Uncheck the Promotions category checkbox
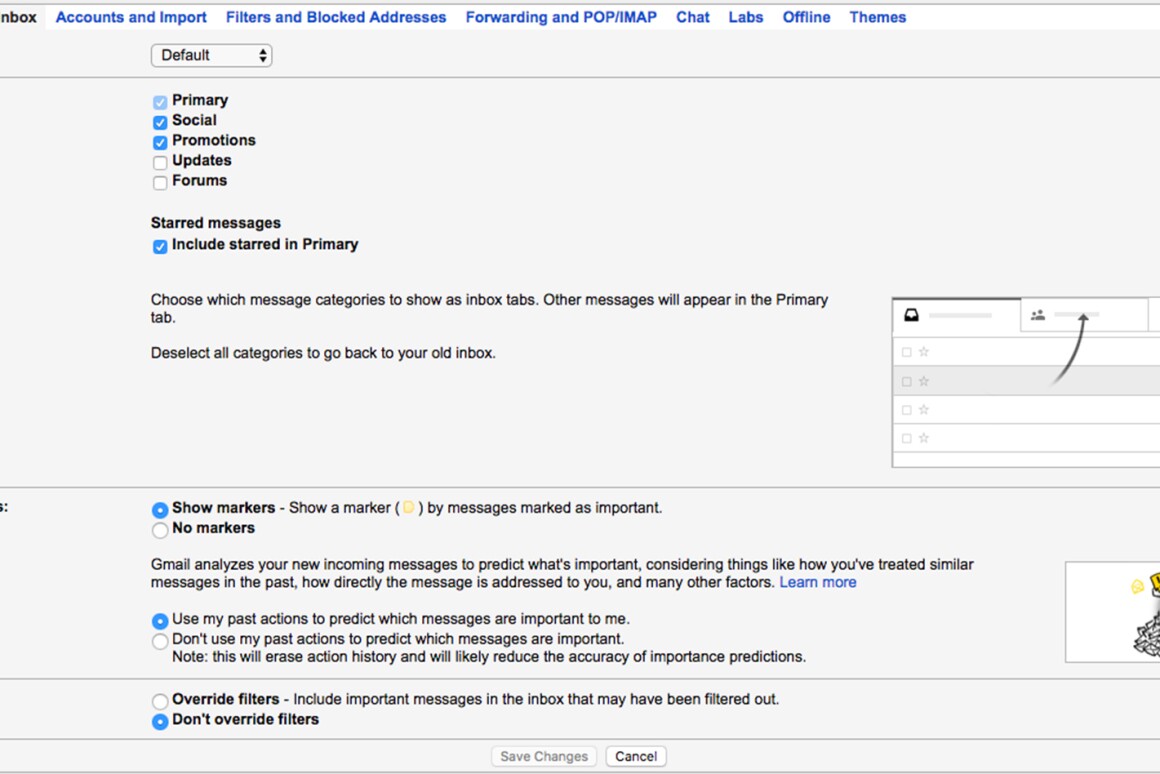The width and height of the screenshot is (1160, 774). (x=160, y=142)
